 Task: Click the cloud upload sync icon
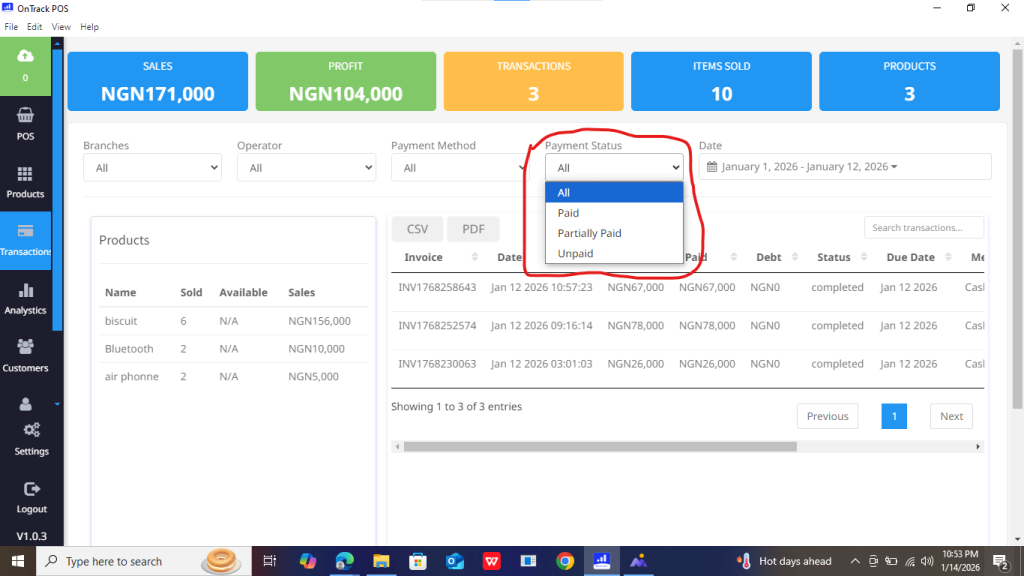point(25,56)
